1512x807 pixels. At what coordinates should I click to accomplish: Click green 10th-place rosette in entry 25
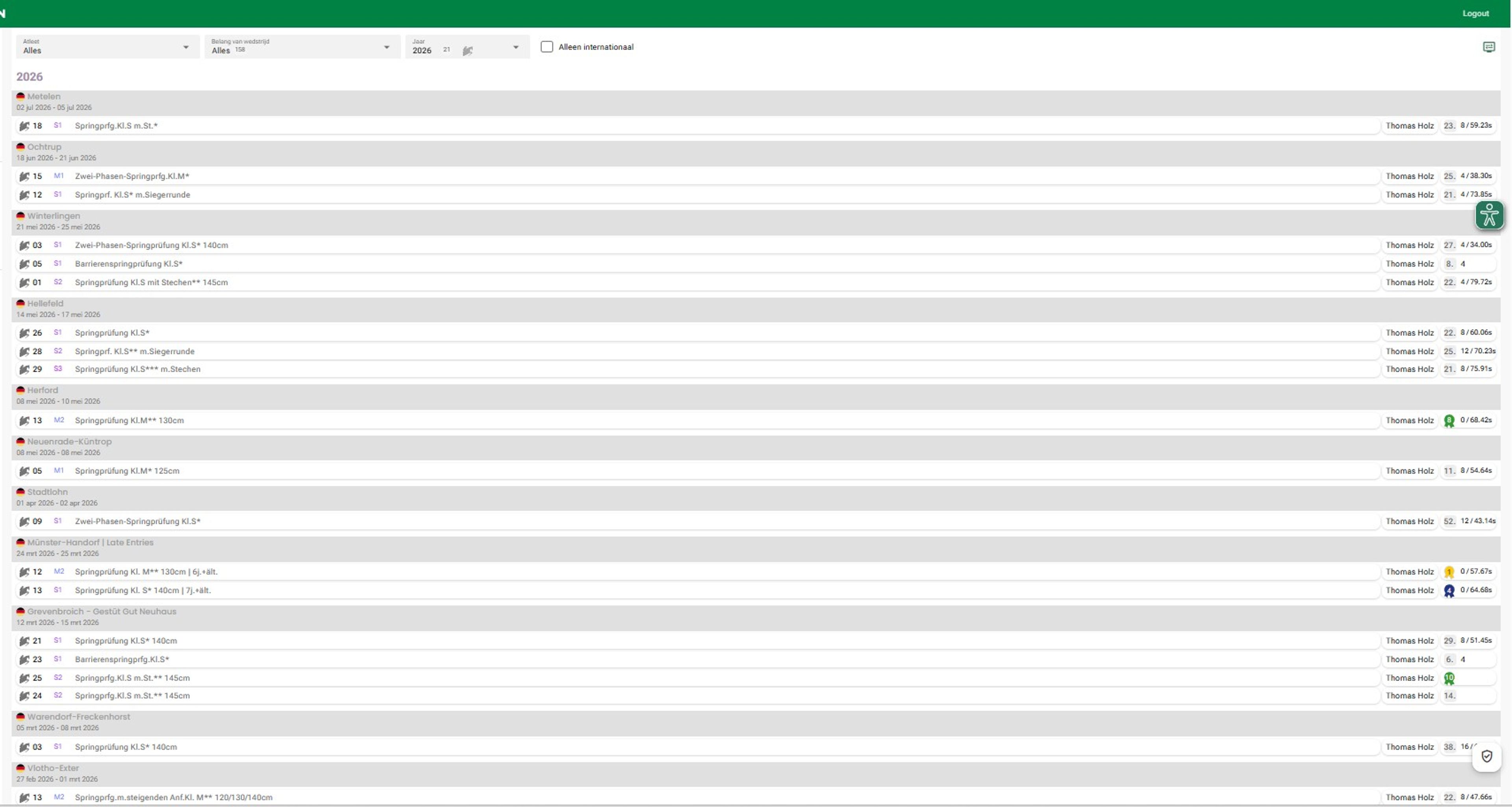1449,679
